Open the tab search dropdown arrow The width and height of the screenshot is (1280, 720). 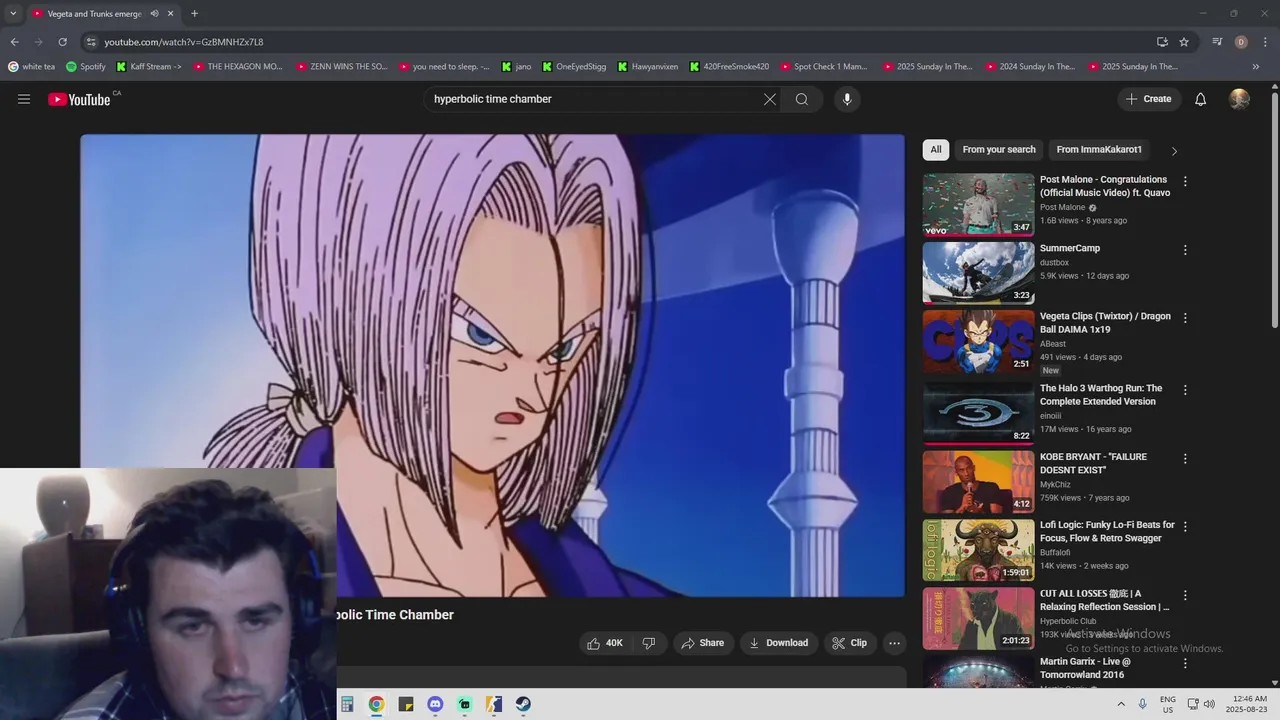coord(12,14)
